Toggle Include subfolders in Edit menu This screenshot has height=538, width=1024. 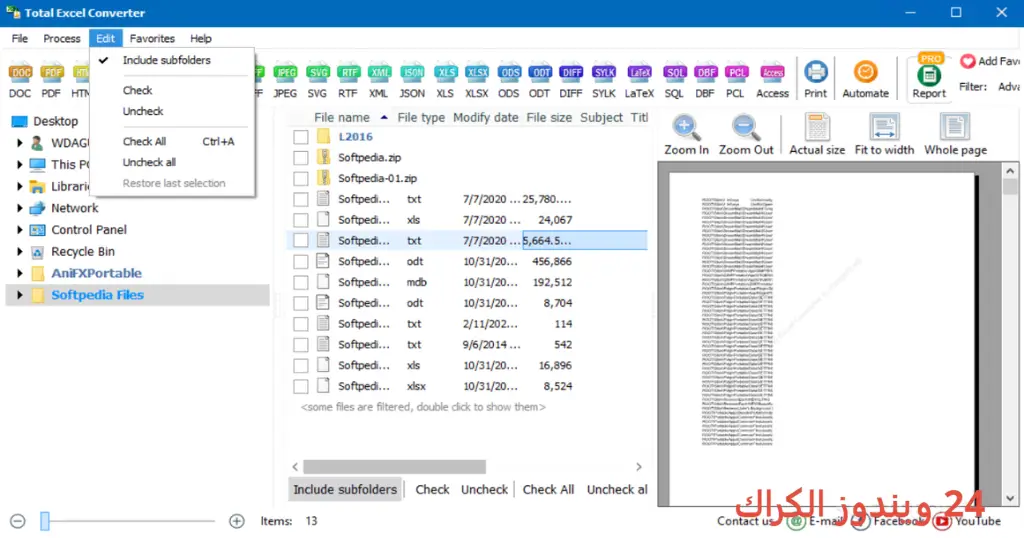point(172,60)
